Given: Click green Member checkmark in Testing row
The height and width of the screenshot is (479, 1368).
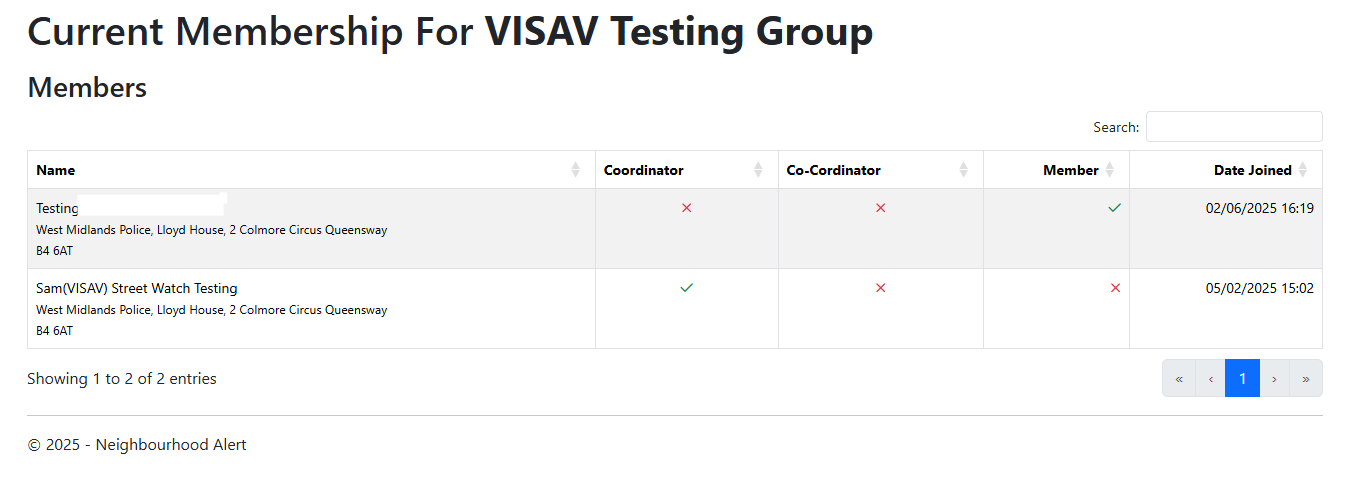Looking at the screenshot, I should tap(1115, 208).
